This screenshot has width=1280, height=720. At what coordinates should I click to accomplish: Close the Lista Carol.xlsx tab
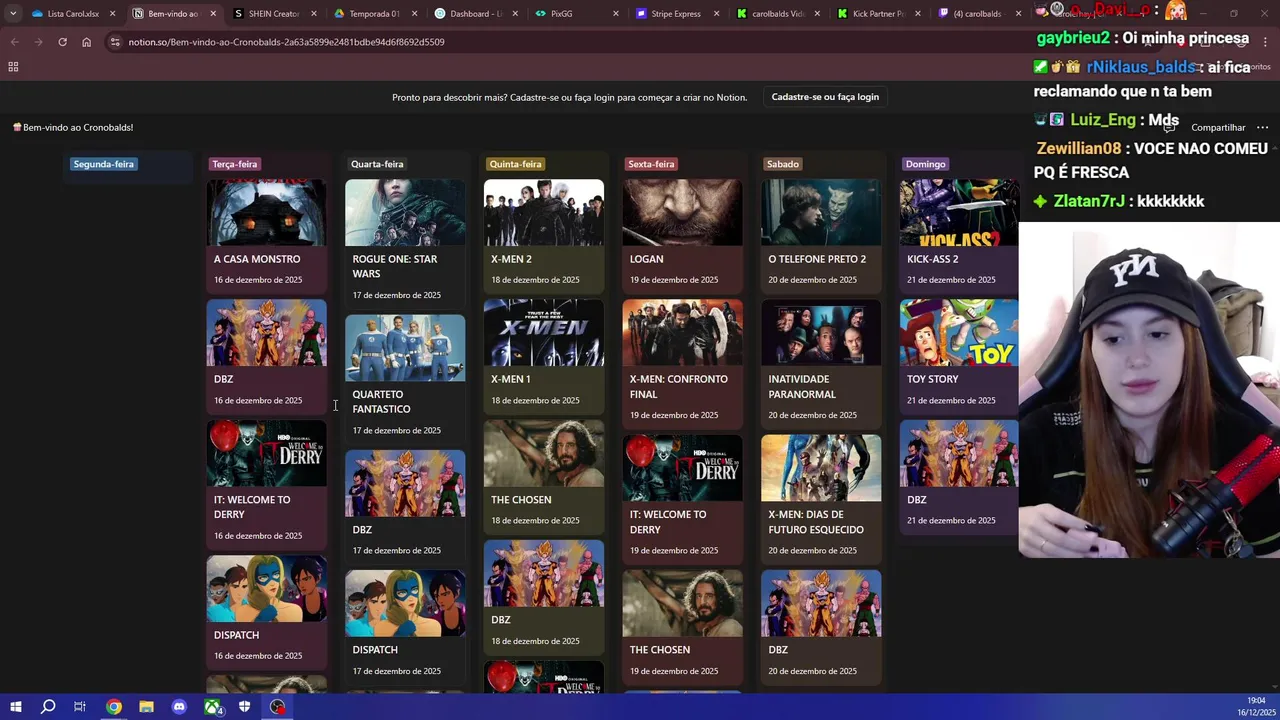coord(112,14)
